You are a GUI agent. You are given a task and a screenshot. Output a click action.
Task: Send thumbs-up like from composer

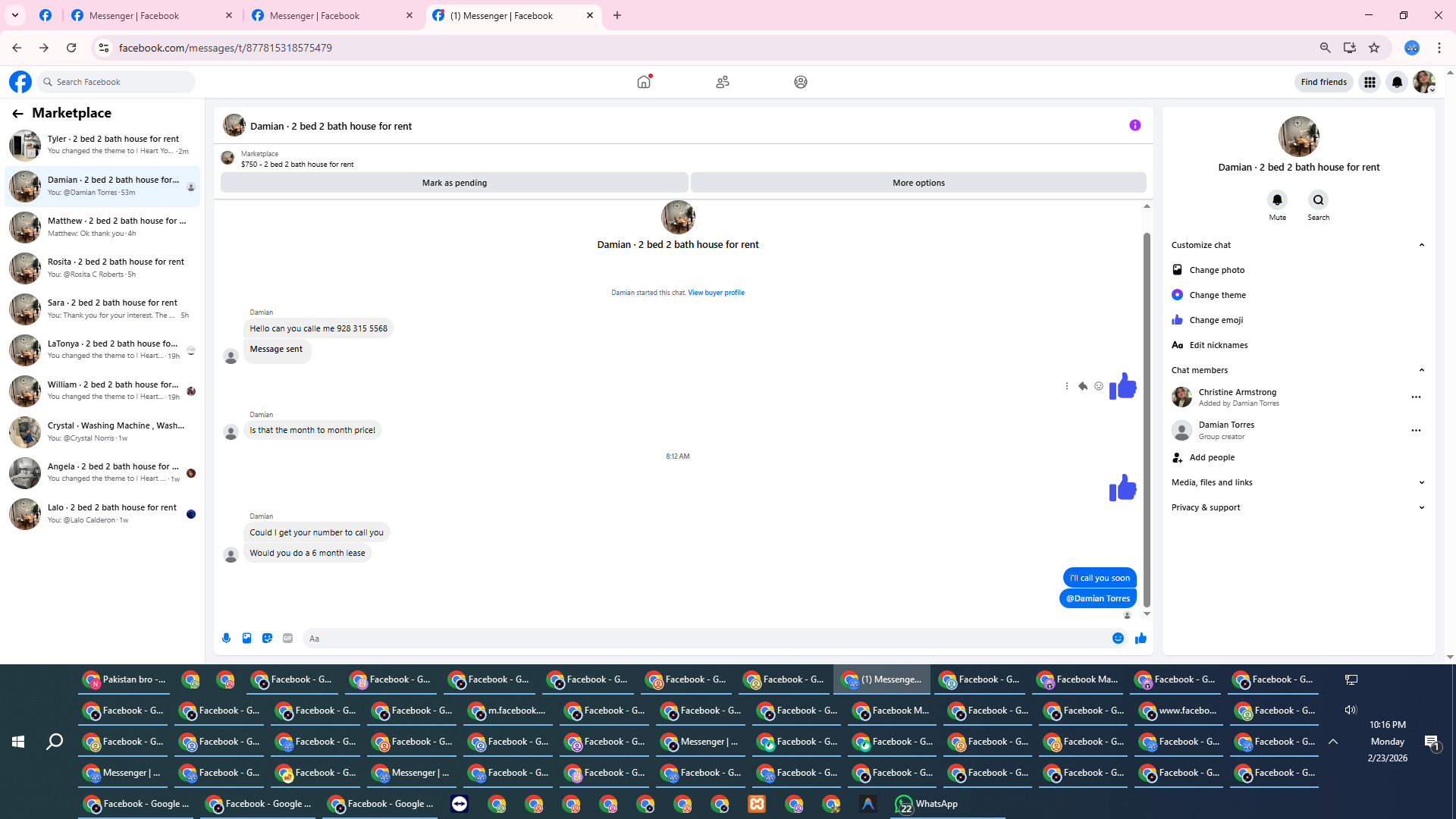1141,639
